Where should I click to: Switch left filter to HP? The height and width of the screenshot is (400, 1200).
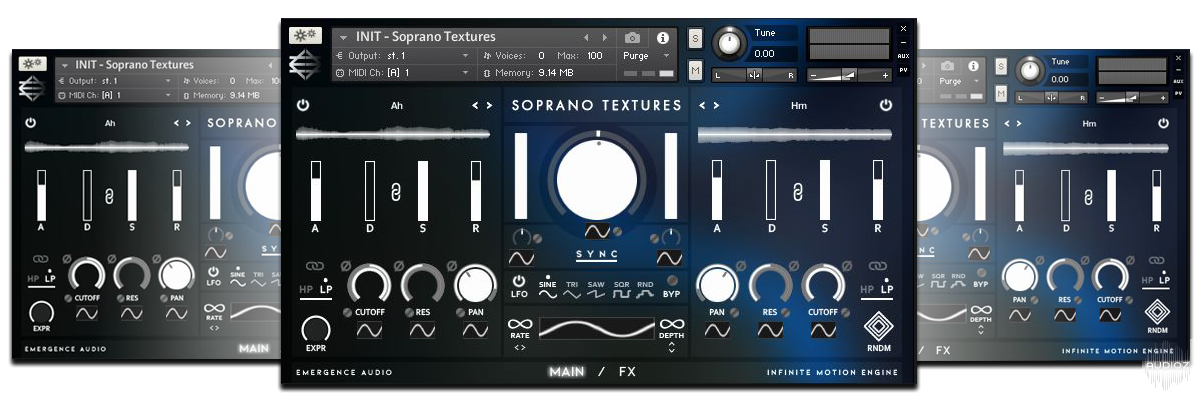(x=307, y=290)
